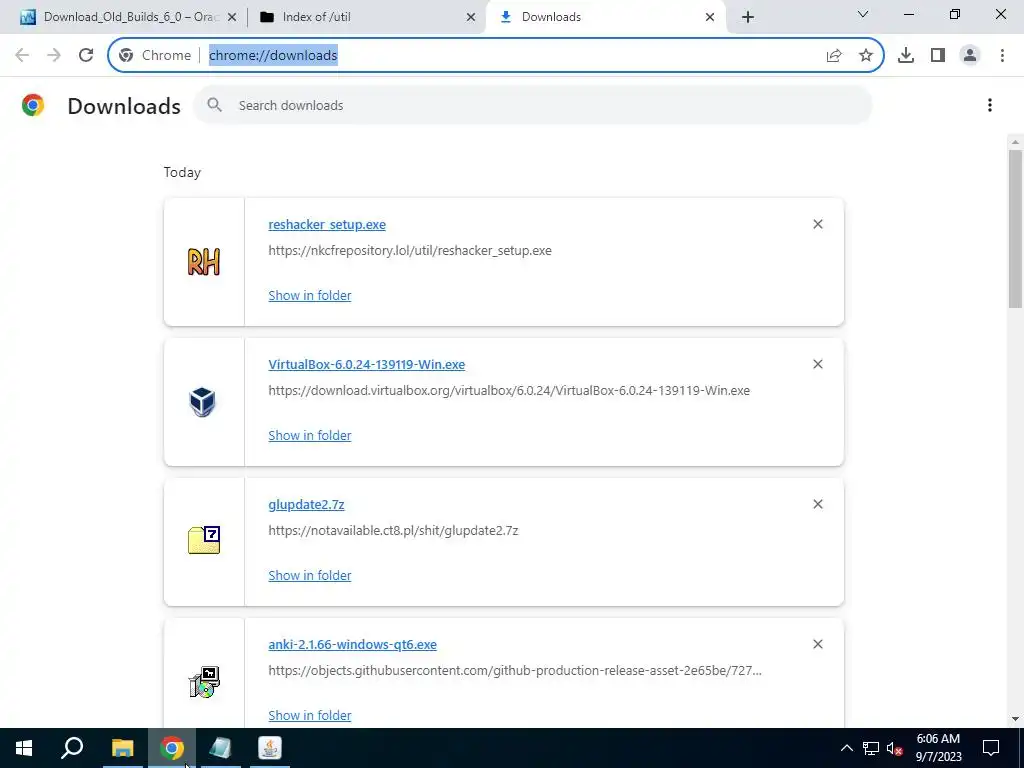
Task: Open the Chrome profile avatar
Action: coord(970,56)
